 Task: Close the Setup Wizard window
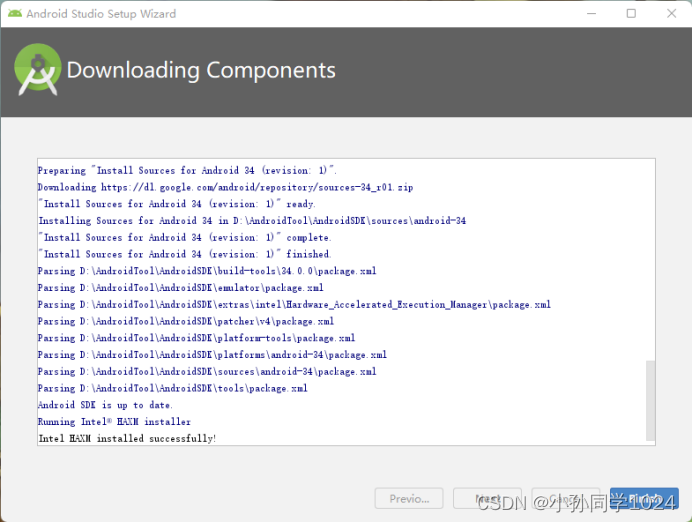[671, 14]
